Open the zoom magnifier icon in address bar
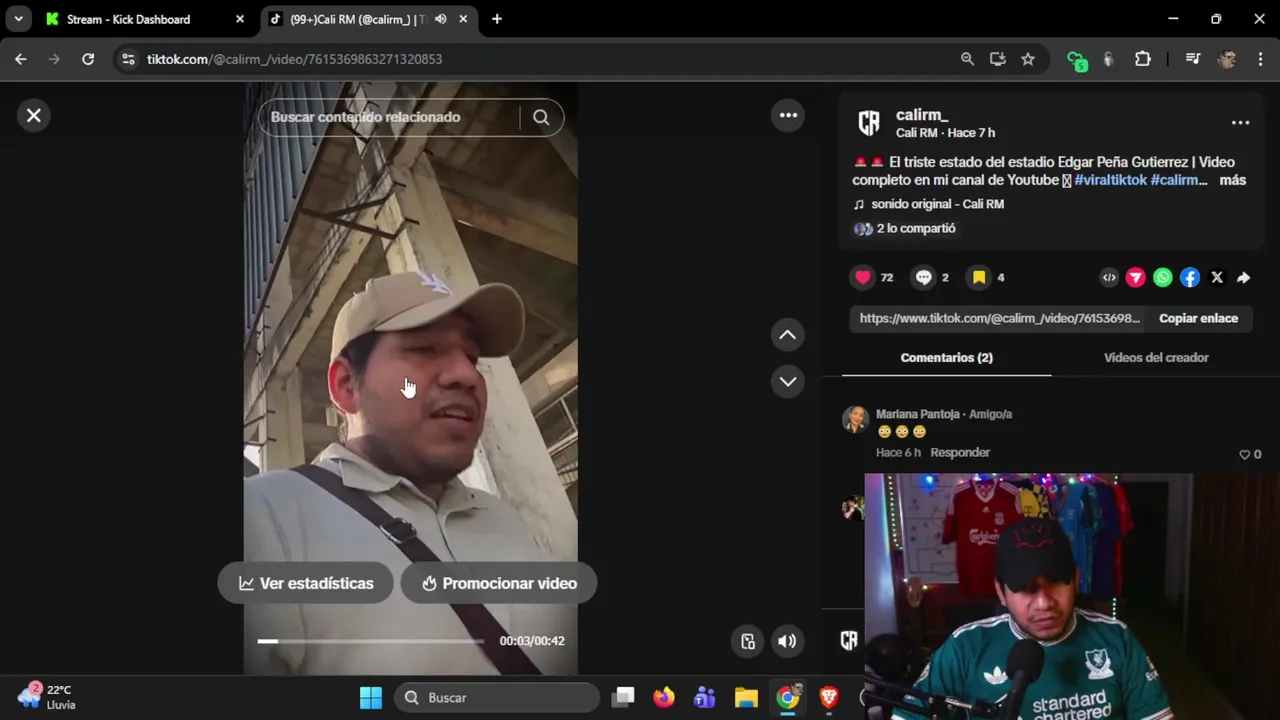Screen dimensions: 1280x720 (x=967, y=59)
